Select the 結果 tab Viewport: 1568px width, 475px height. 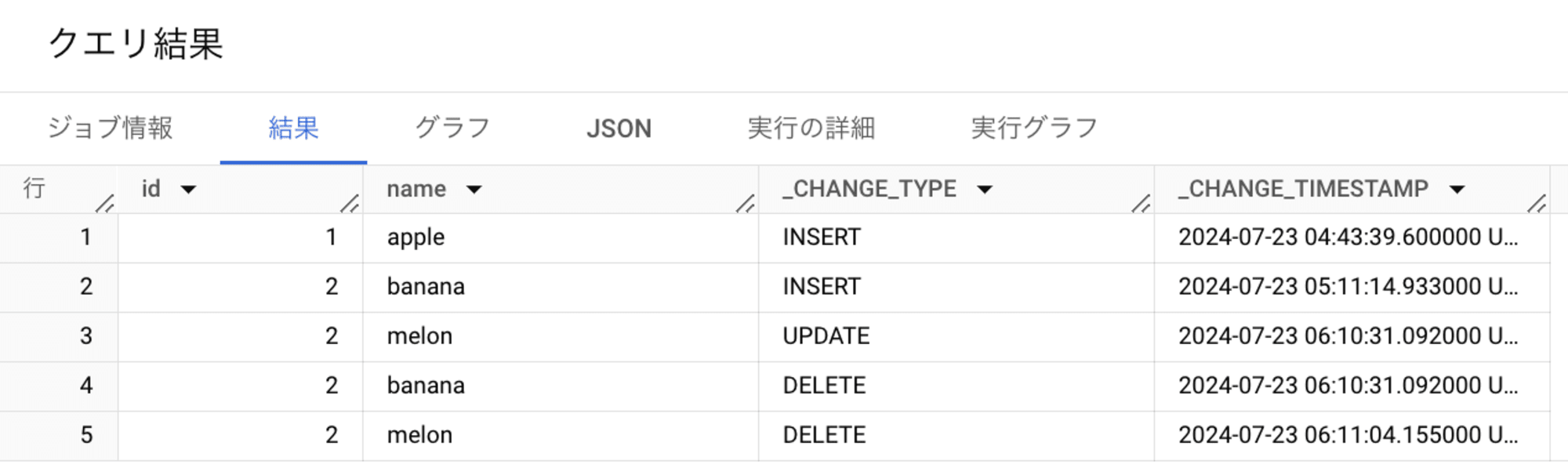[293, 128]
